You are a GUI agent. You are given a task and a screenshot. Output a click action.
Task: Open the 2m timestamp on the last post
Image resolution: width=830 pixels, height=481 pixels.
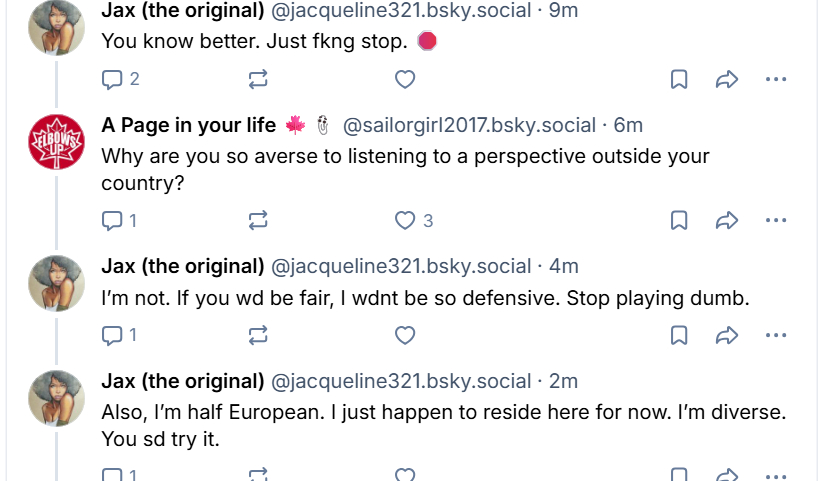[564, 382]
